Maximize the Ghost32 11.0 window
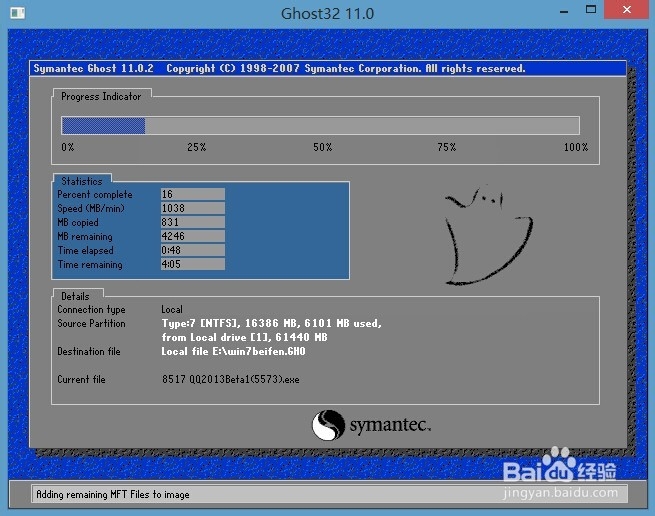Viewport: 655px width, 516px height. (x=591, y=10)
